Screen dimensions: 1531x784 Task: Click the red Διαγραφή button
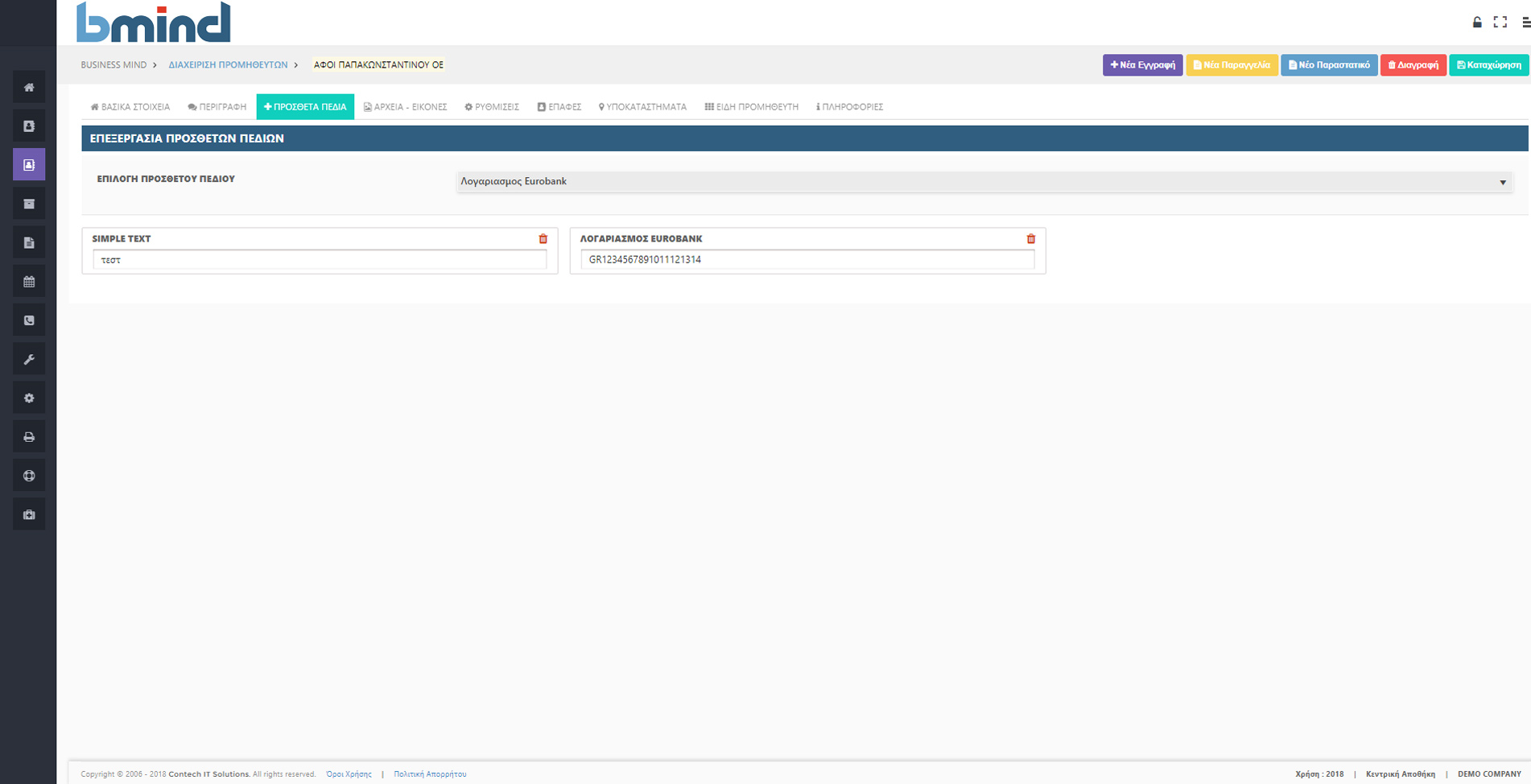point(1413,65)
